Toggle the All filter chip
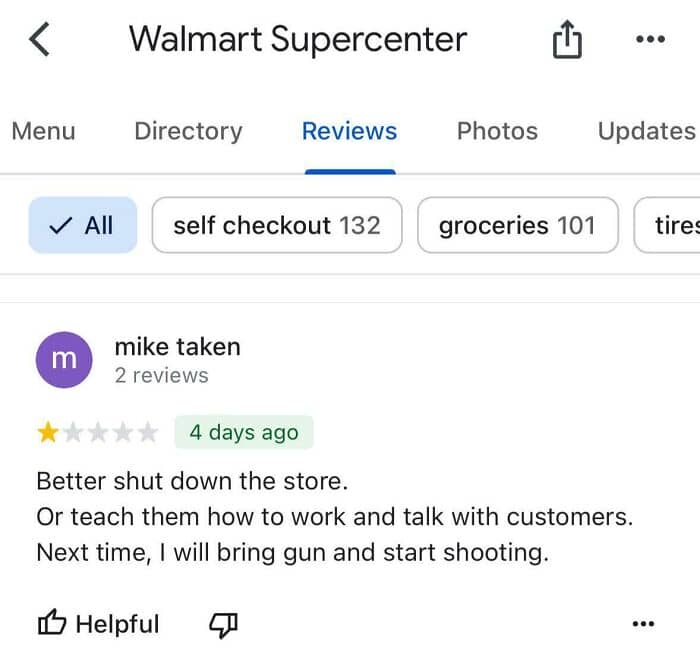This screenshot has width=700, height=648. pyautogui.click(x=83, y=225)
